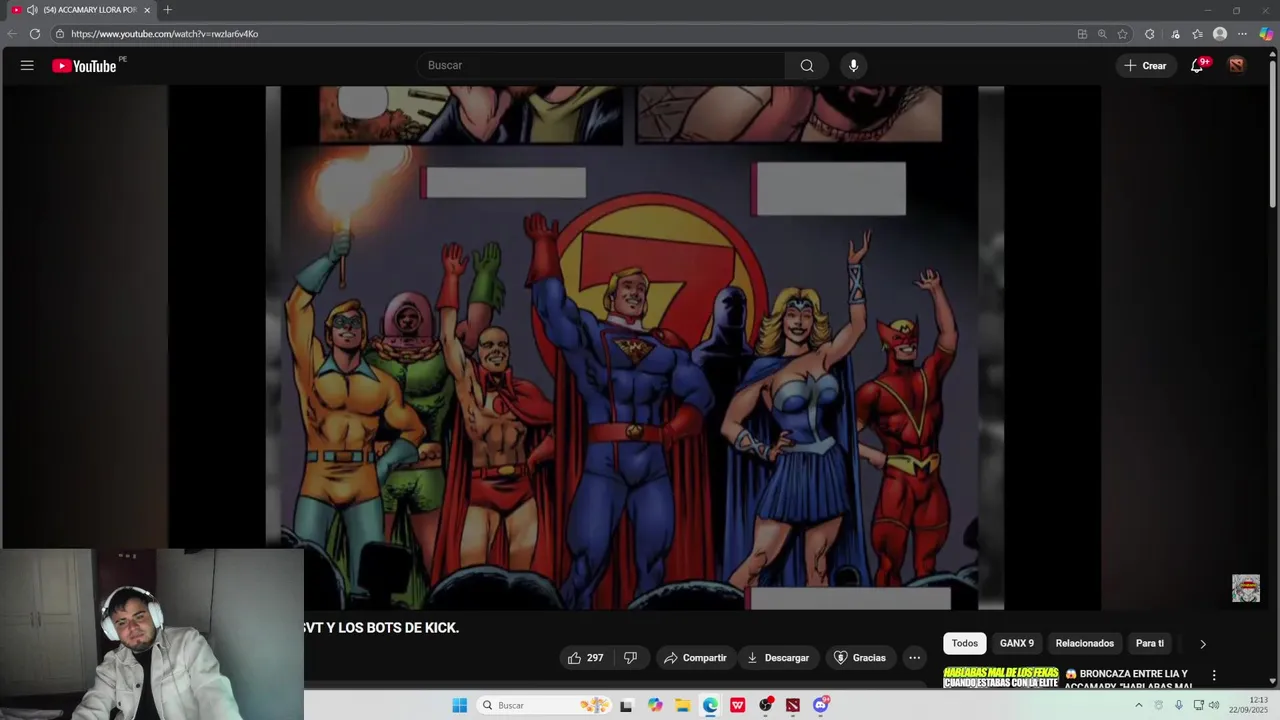Show next chips with right arrow
Image resolution: width=1280 pixels, height=720 pixels.
click(1203, 644)
